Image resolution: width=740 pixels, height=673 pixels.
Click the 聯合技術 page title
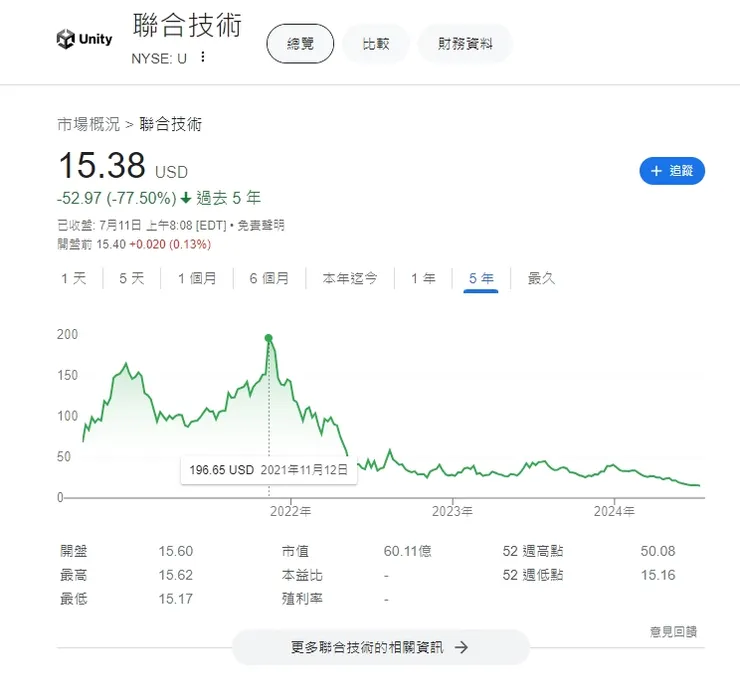click(x=187, y=25)
